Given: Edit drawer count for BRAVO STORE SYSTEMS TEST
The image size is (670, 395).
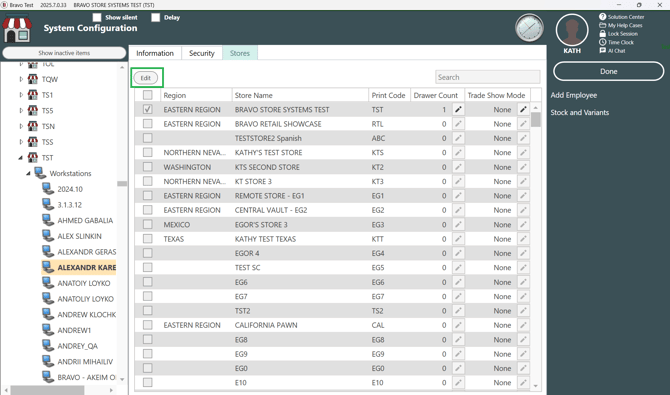Looking at the screenshot, I should pyautogui.click(x=458, y=109).
